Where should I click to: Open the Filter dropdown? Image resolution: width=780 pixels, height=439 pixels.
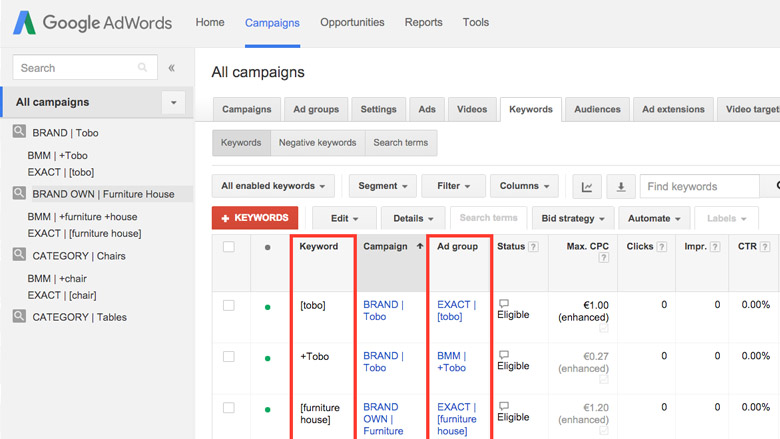[x=453, y=186]
